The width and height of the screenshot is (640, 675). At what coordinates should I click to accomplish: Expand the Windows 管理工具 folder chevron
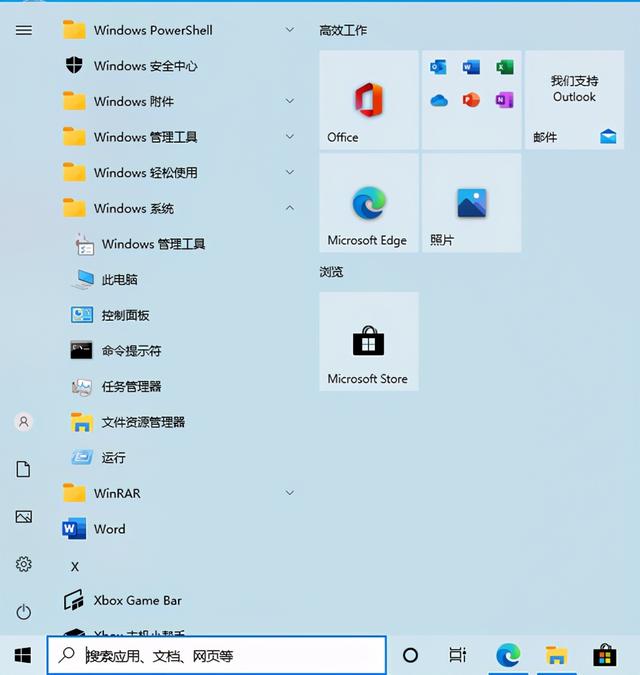pyautogui.click(x=290, y=136)
